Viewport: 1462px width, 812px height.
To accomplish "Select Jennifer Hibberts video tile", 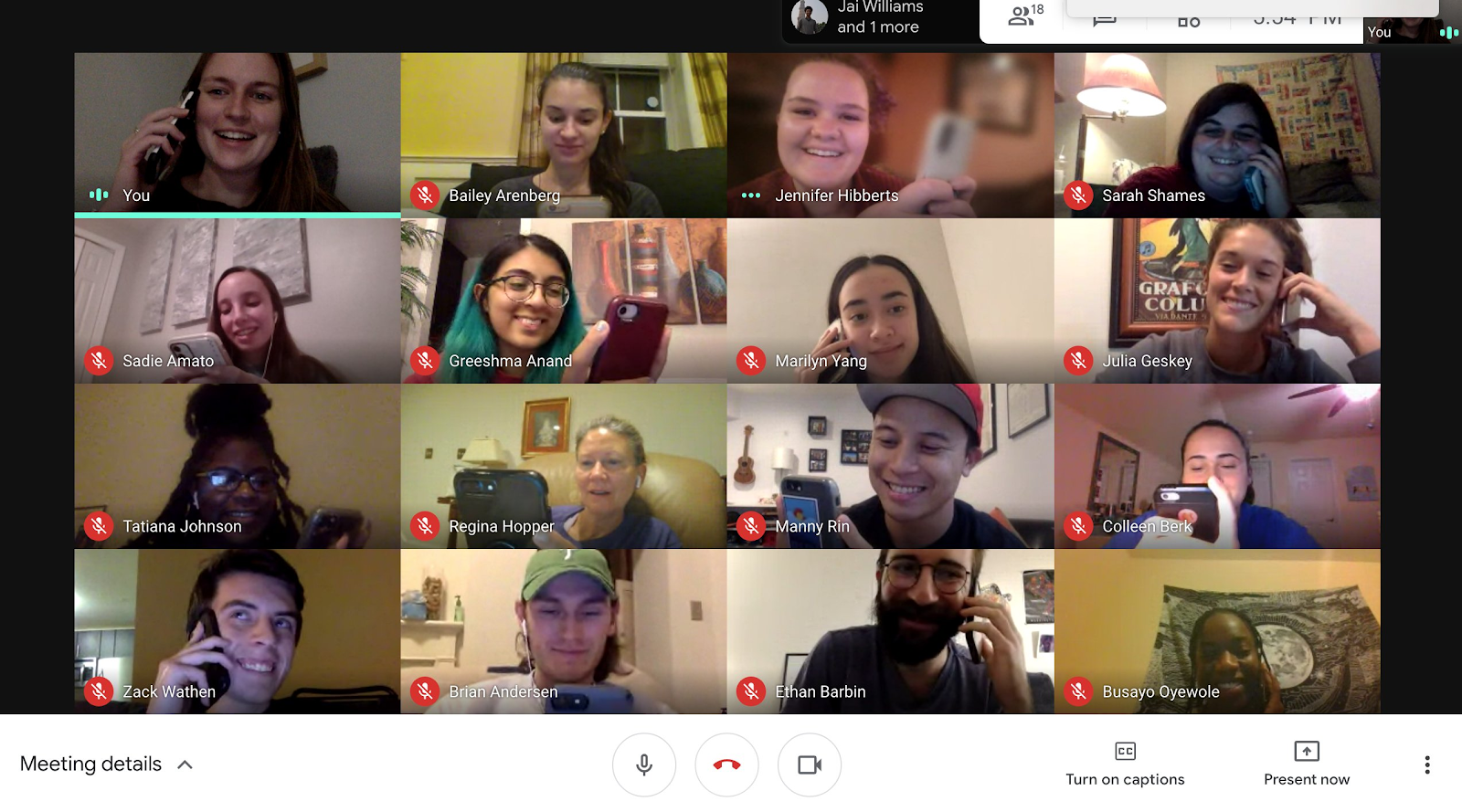I will (891, 135).
